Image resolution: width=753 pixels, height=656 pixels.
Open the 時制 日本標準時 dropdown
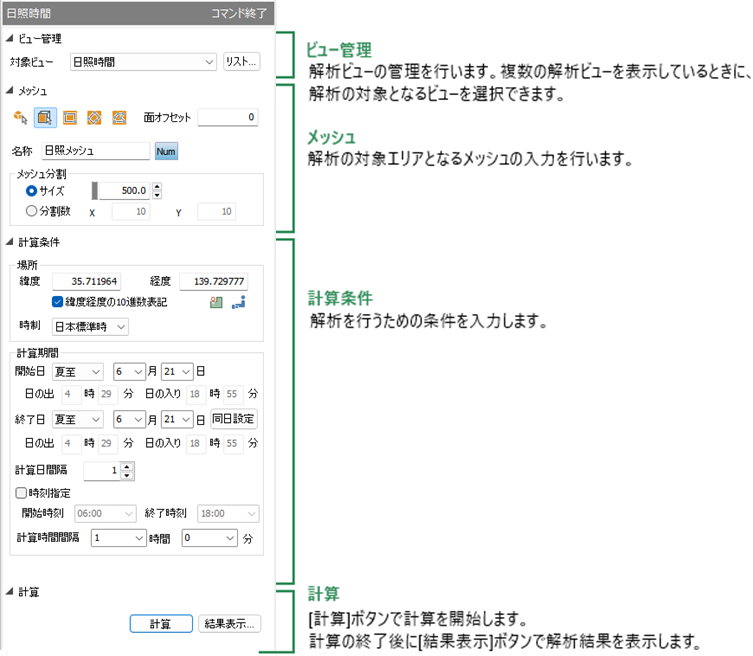90,327
